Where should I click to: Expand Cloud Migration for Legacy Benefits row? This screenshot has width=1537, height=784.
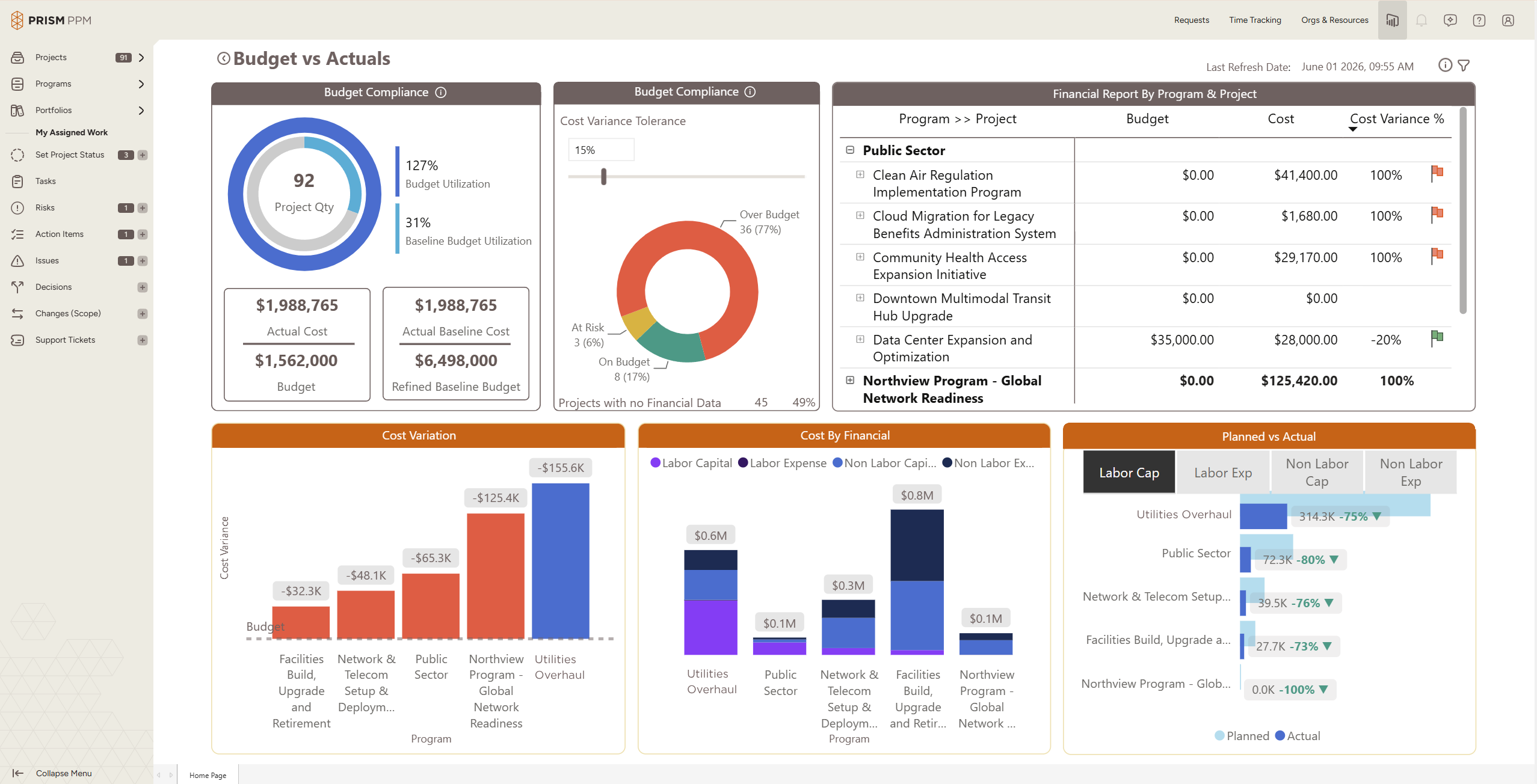coord(860,215)
